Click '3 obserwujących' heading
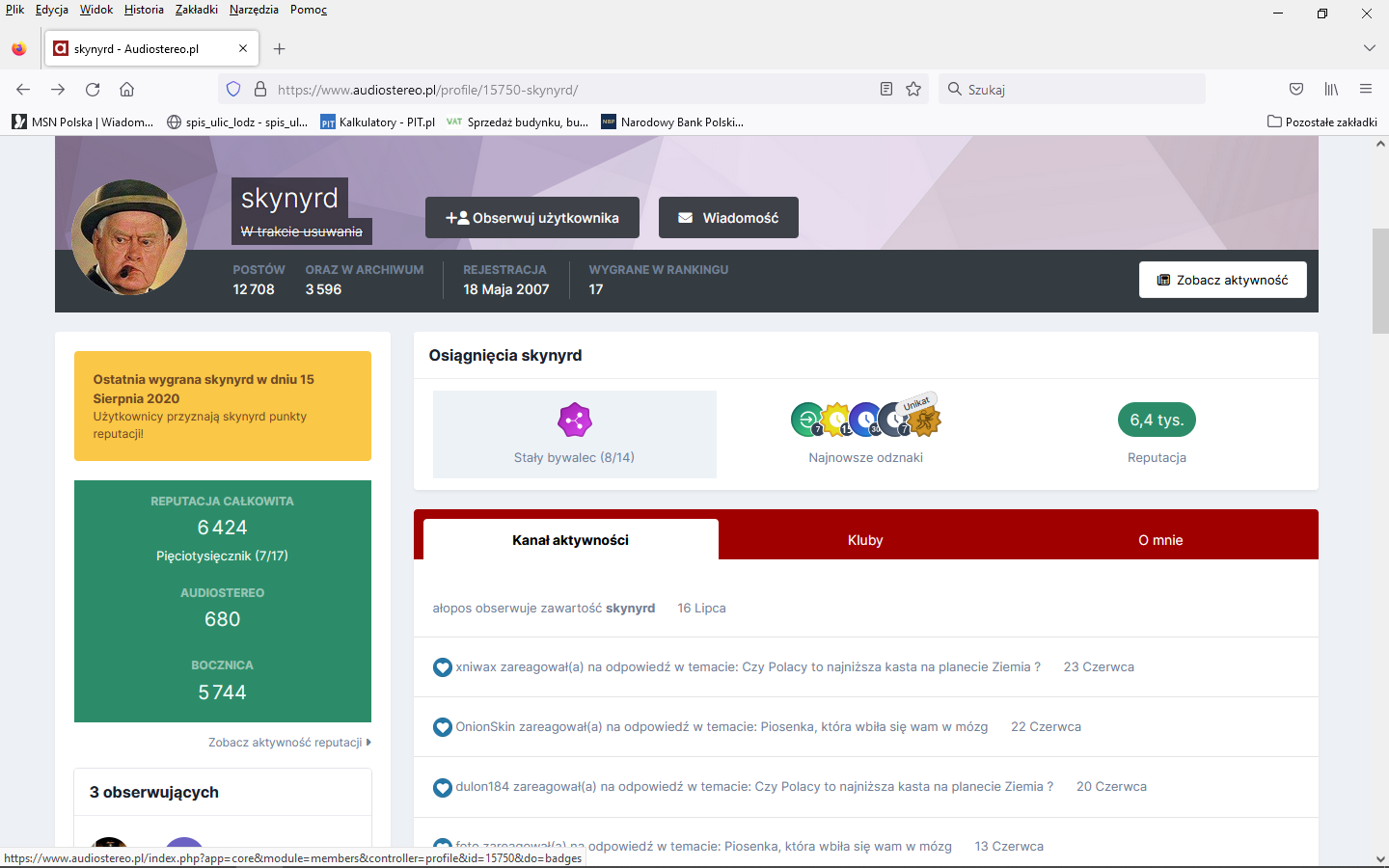The width and height of the screenshot is (1389, 868). pos(154,793)
